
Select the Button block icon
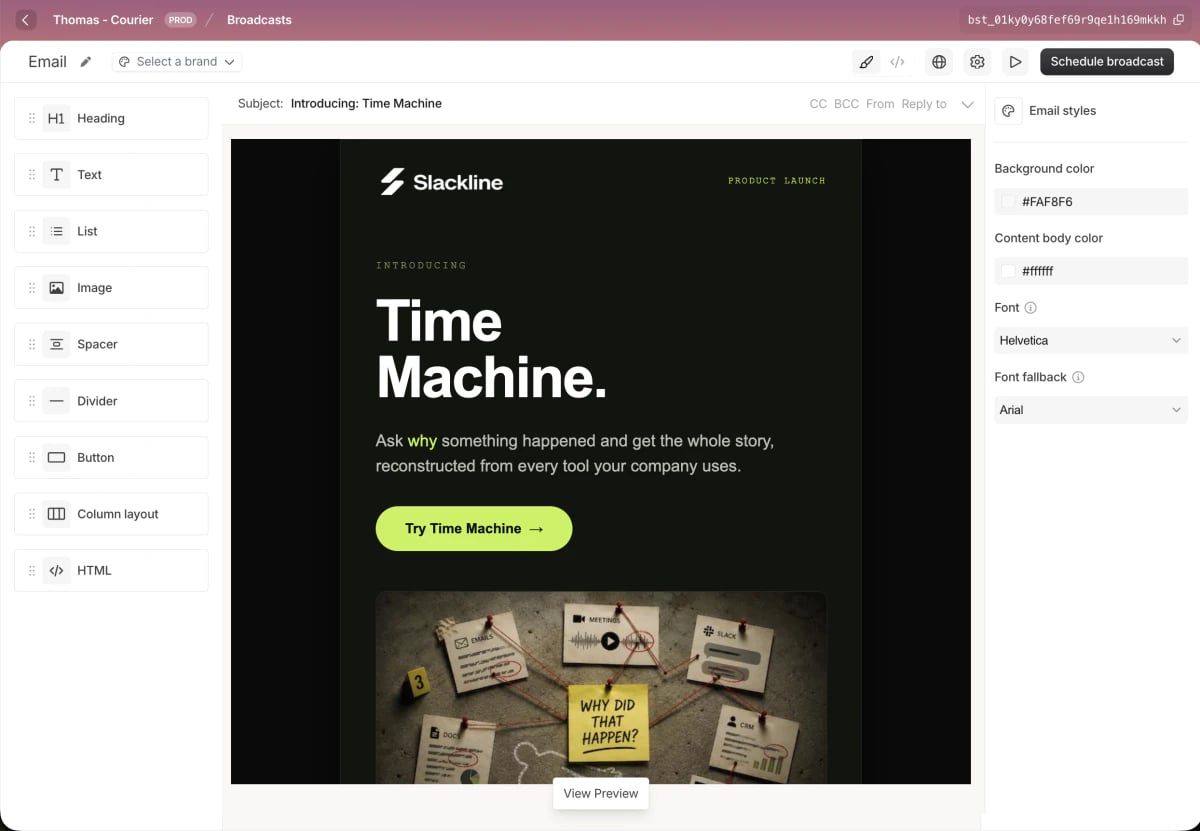[57, 457]
